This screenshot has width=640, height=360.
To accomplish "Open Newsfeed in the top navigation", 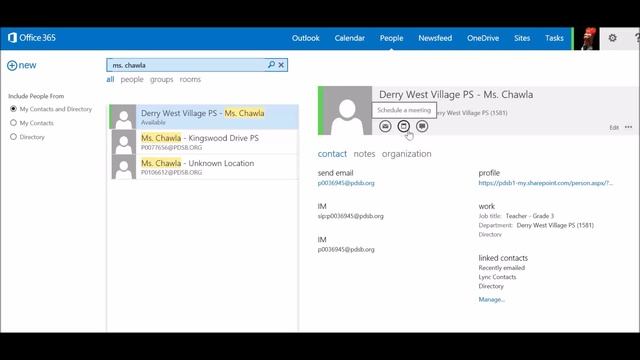I will click(435, 38).
